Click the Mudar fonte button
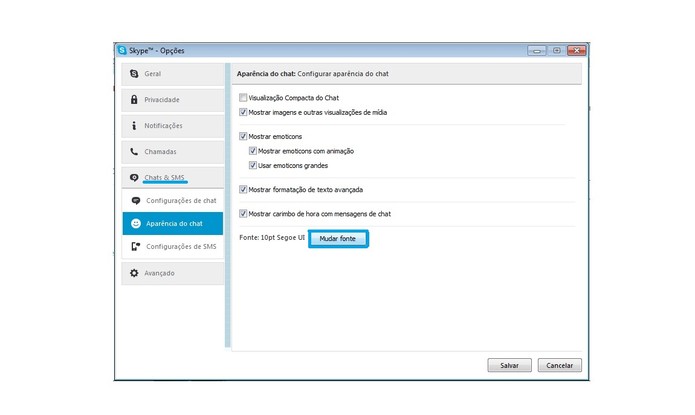The width and height of the screenshot is (695, 415). pos(338,239)
